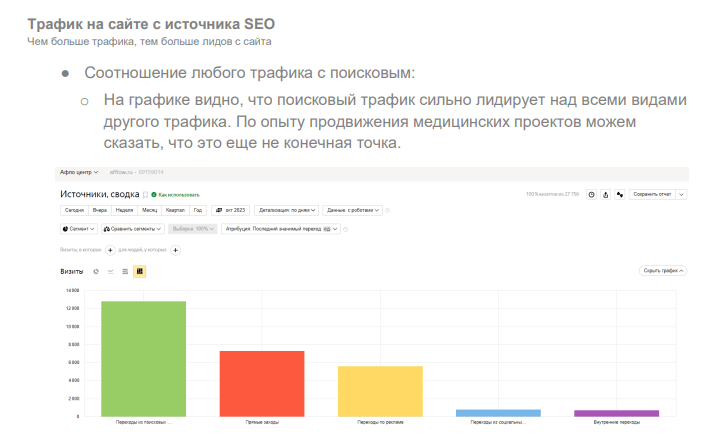Image resolution: width=711 pixels, height=446 pixels.
Task: Click the clock history icon near Сохранить отчет
Action: [x=591, y=194]
